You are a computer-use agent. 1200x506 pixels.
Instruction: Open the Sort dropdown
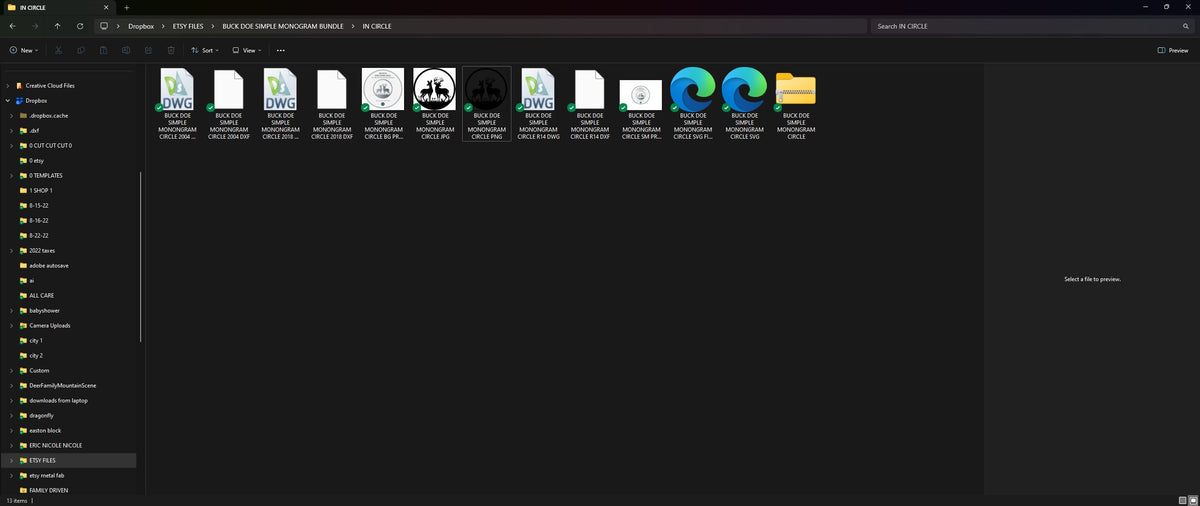pos(205,50)
